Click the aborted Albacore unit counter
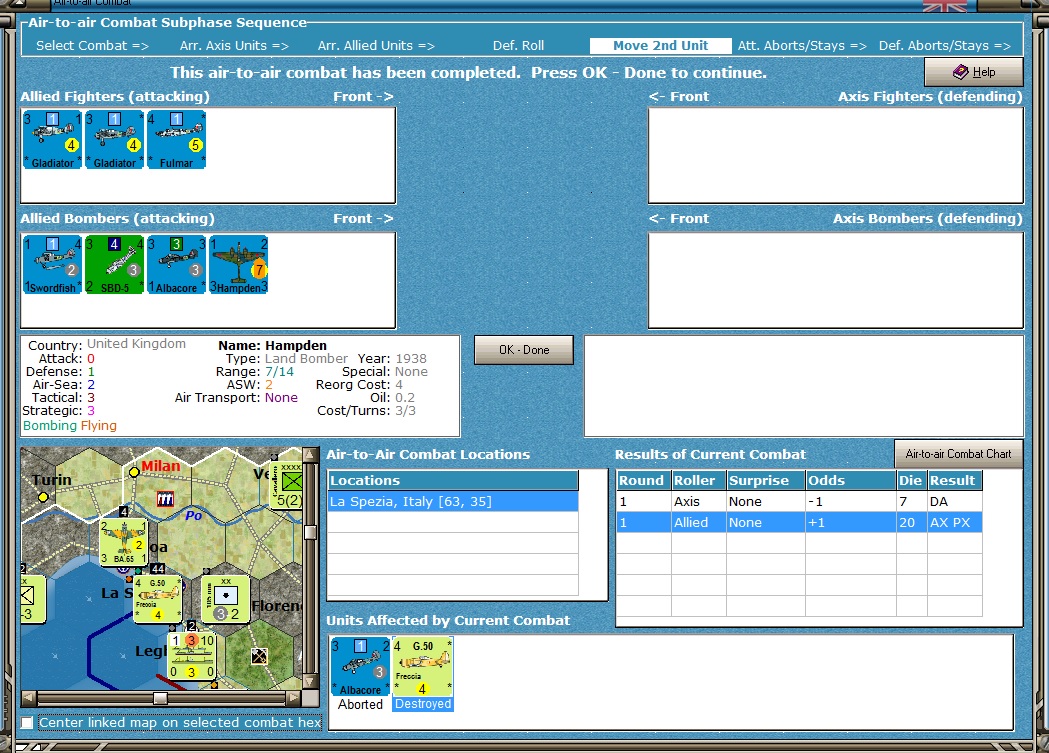Viewport: 1049px width, 753px height. click(360, 667)
